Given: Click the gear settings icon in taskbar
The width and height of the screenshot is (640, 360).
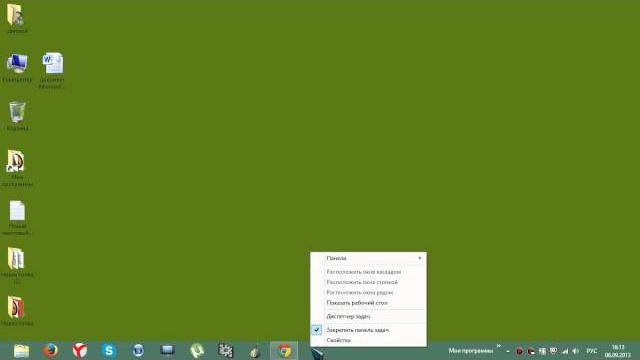Looking at the screenshot, I should pos(226,351).
